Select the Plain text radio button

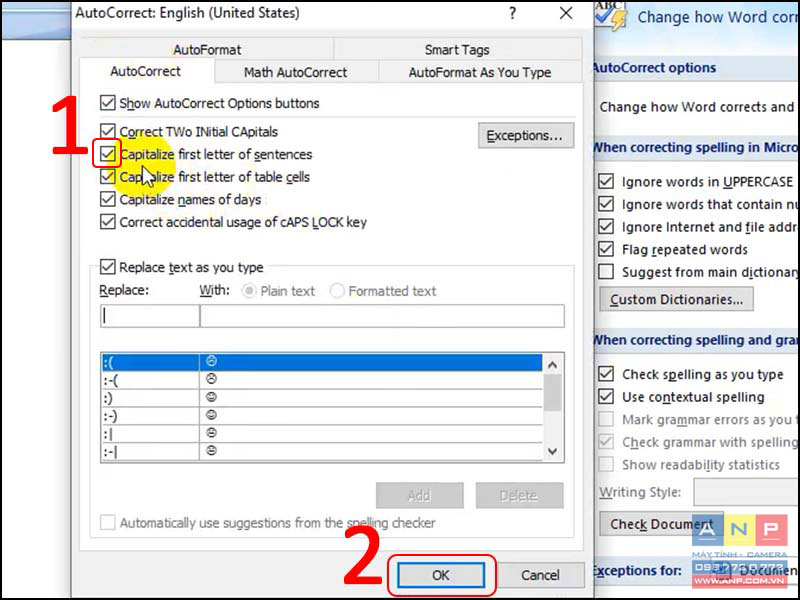pyautogui.click(x=249, y=291)
